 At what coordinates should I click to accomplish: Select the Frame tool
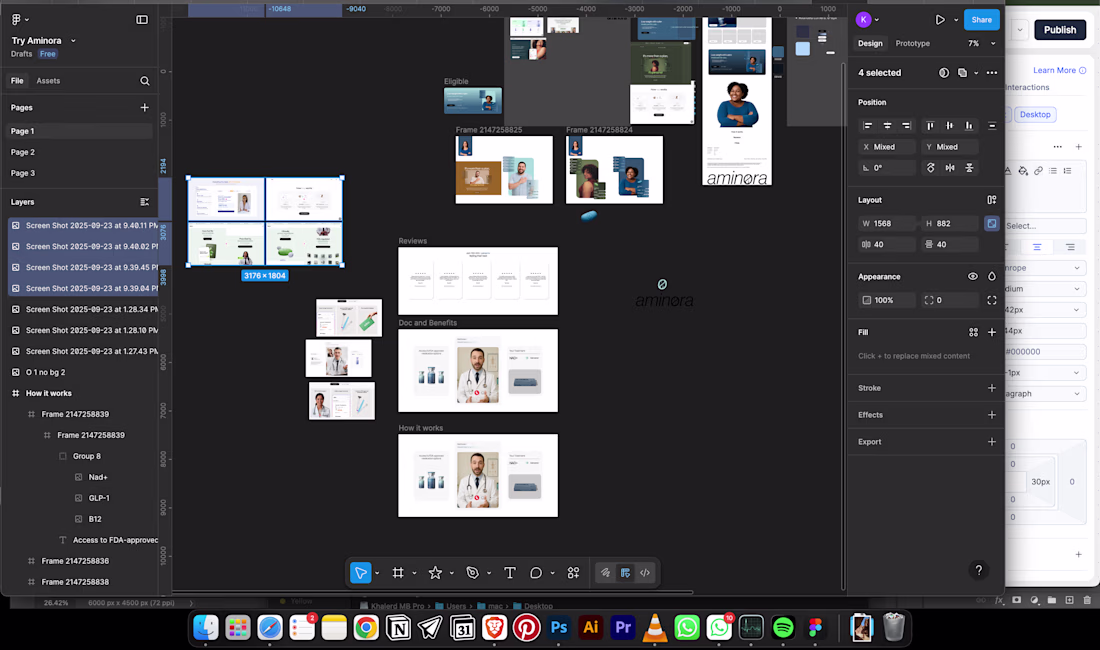click(x=398, y=573)
